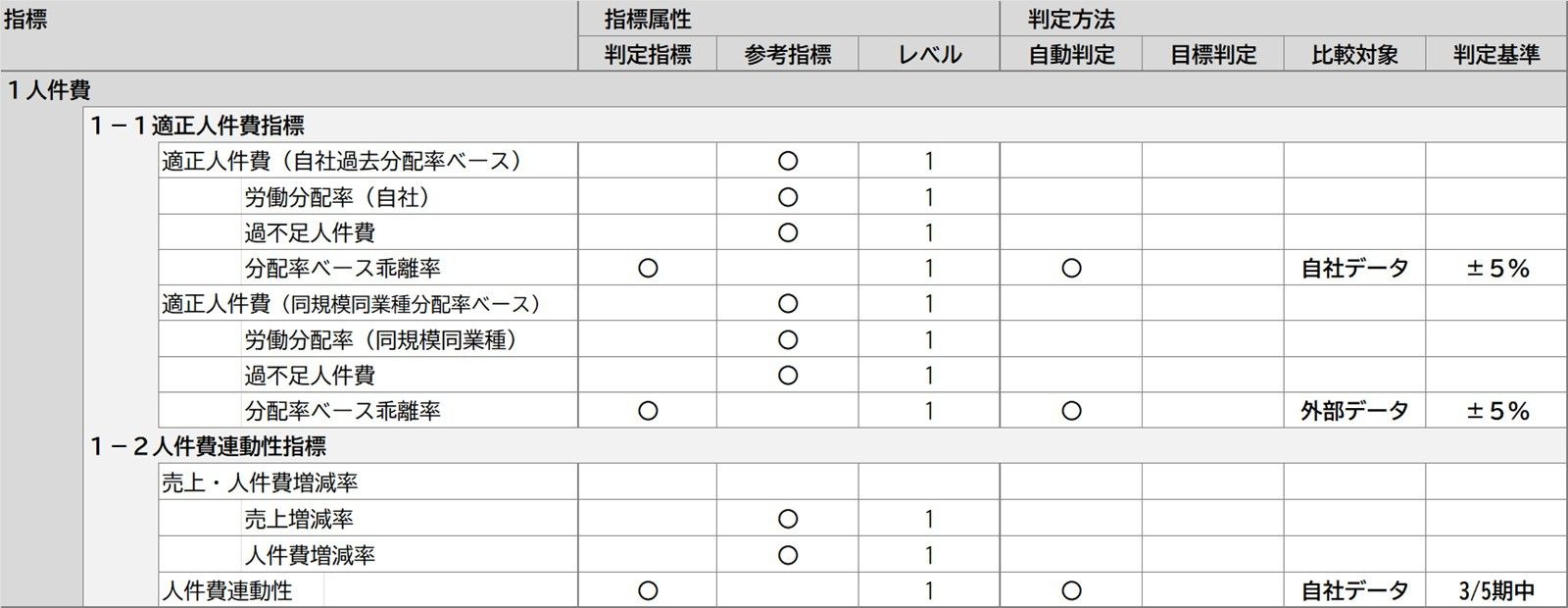
Task: Select the 売上・人件費増減率 row label
Action: pyautogui.click(x=260, y=483)
